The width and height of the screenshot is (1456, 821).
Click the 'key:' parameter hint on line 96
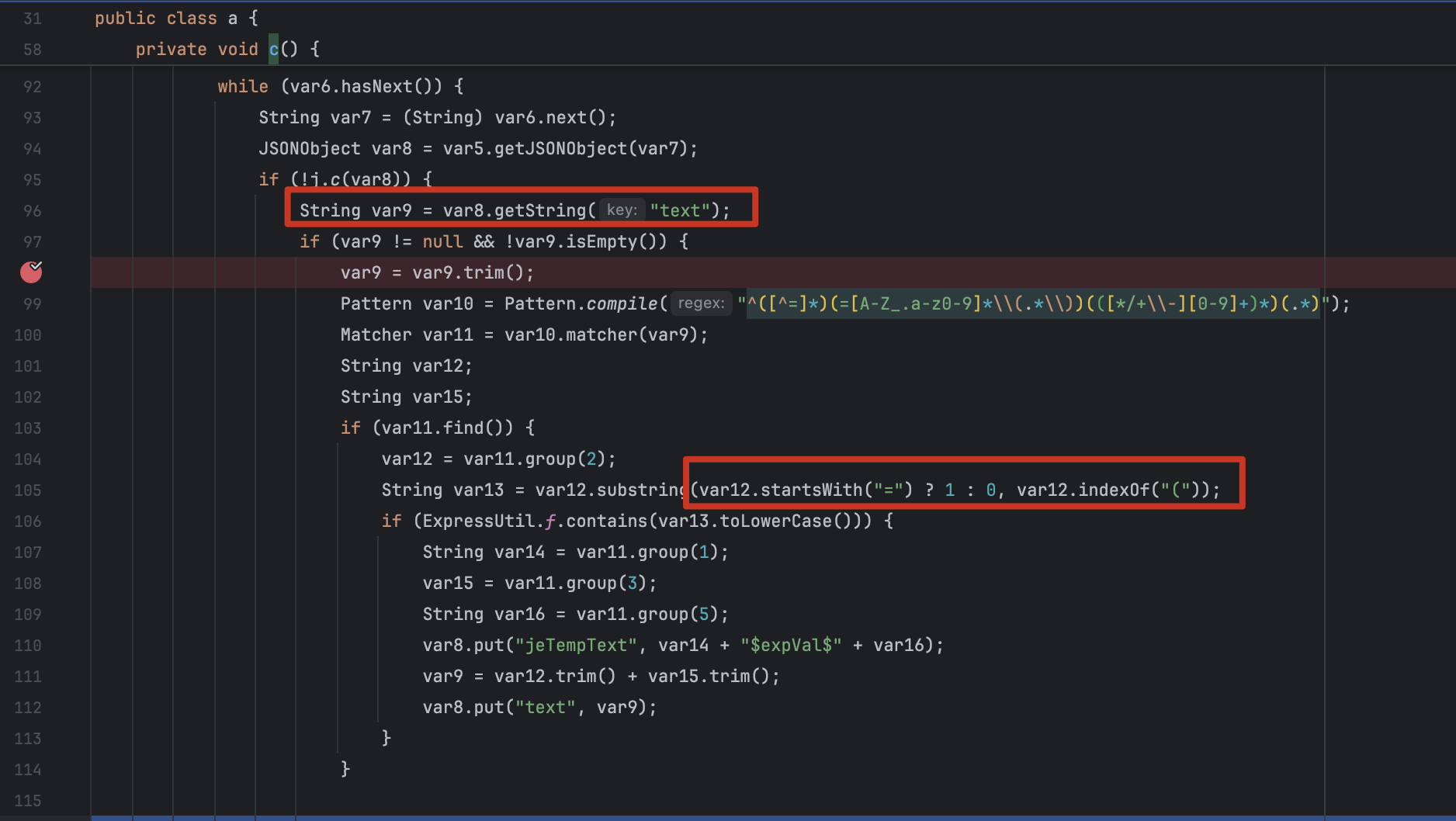tap(622, 210)
